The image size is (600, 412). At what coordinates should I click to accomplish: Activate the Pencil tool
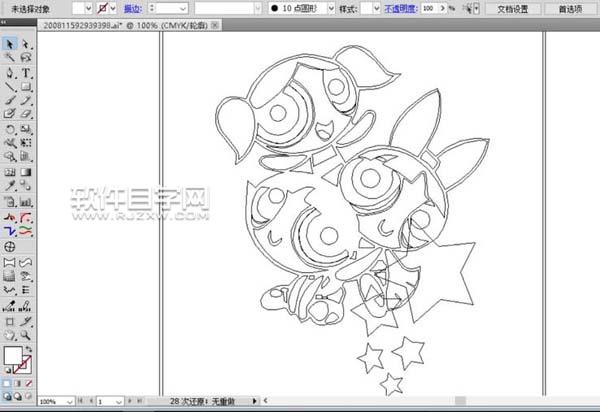coord(26,100)
